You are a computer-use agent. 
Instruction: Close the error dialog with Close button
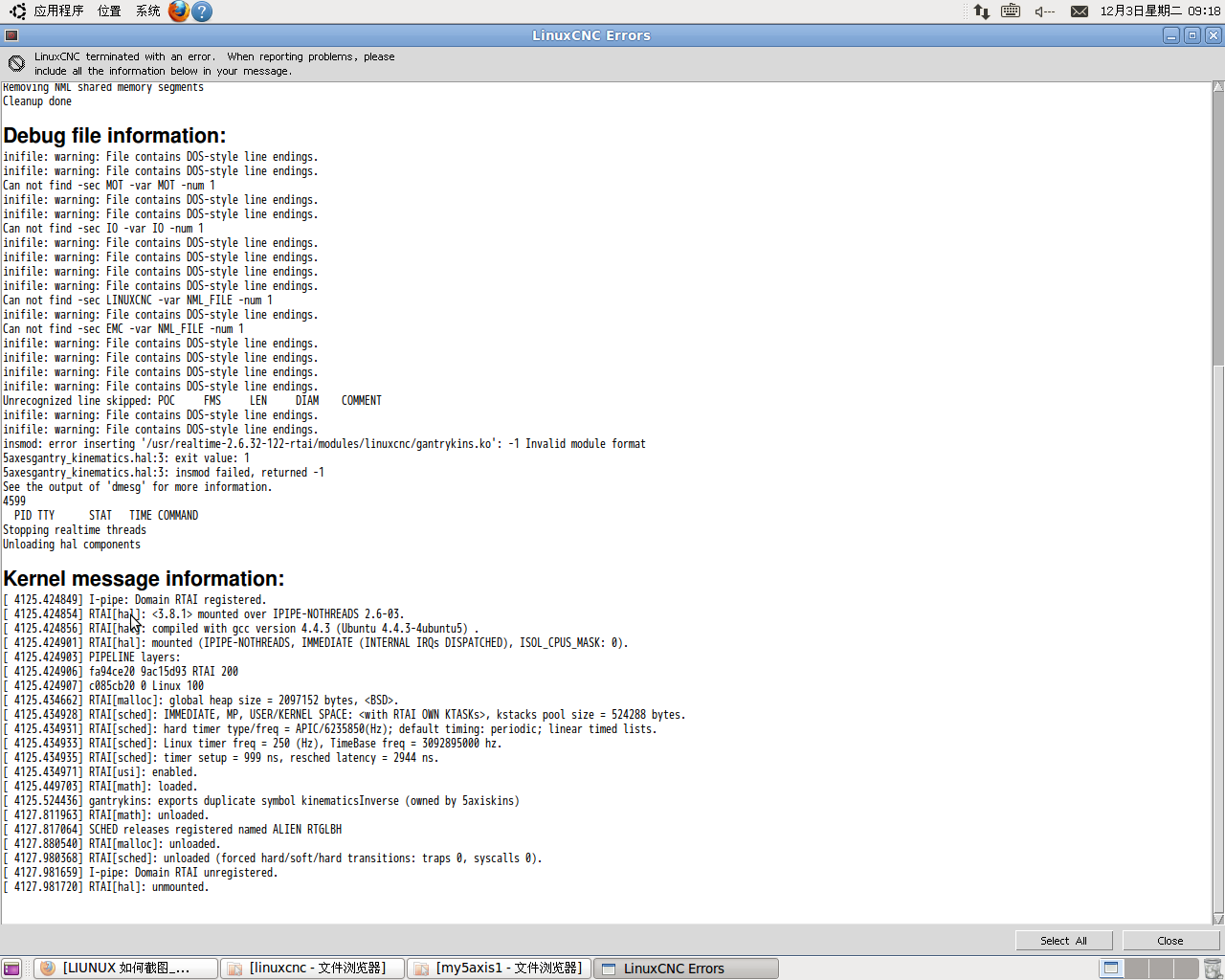click(x=1169, y=941)
